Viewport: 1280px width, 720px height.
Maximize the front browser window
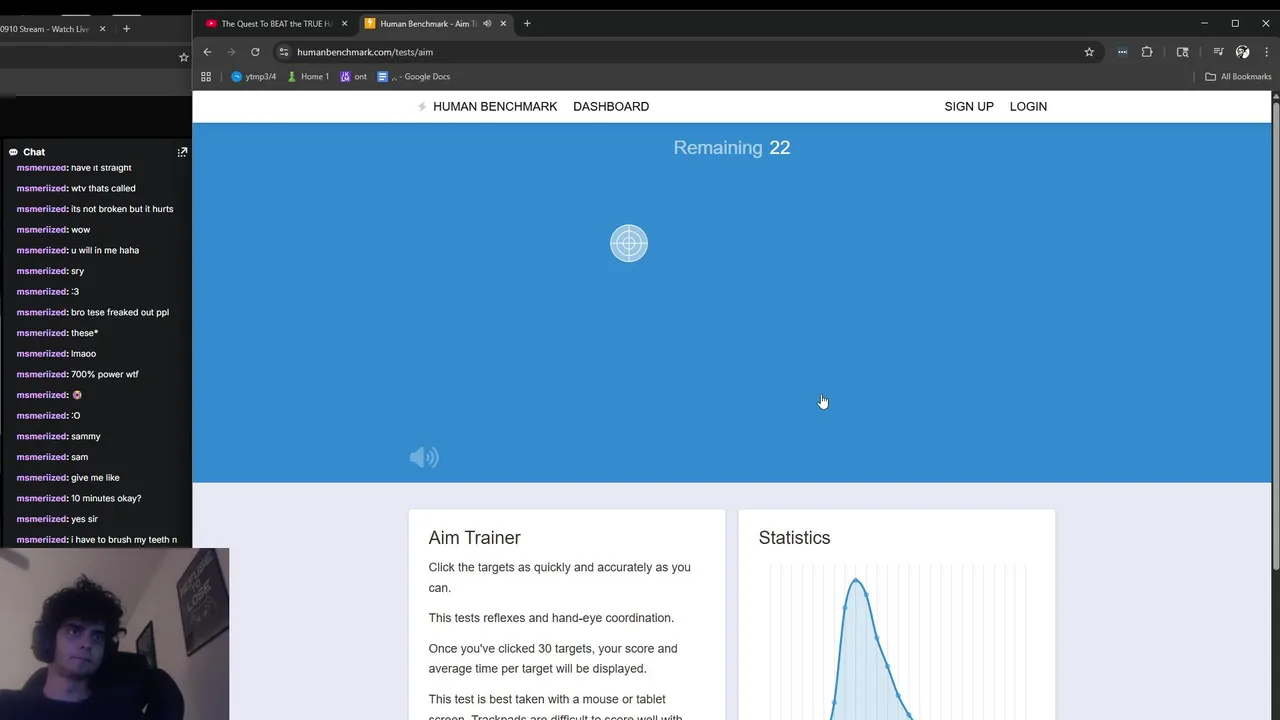click(1235, 23)
